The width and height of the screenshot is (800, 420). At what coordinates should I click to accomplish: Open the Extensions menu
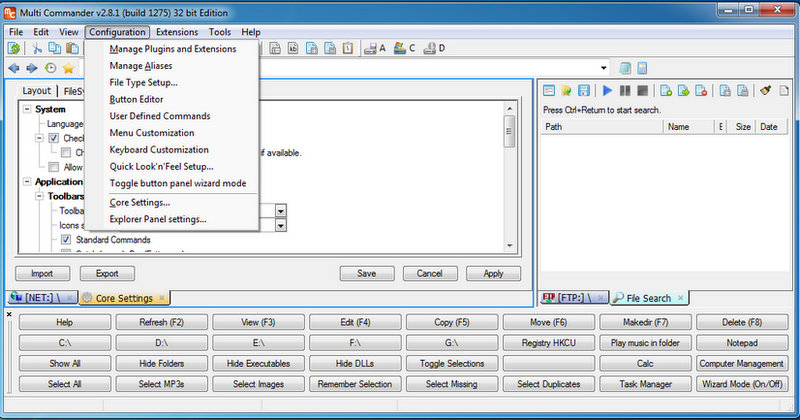pyautogui.click(x=177, y=32)
